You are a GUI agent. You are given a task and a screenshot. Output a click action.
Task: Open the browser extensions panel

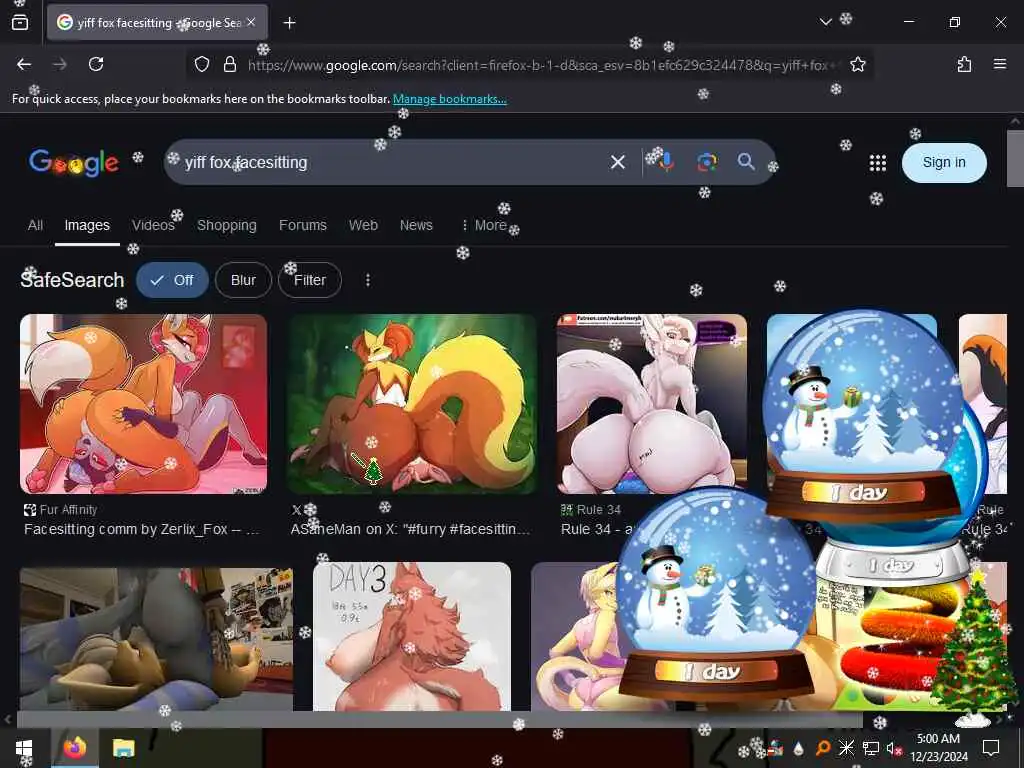coord(964,64)
